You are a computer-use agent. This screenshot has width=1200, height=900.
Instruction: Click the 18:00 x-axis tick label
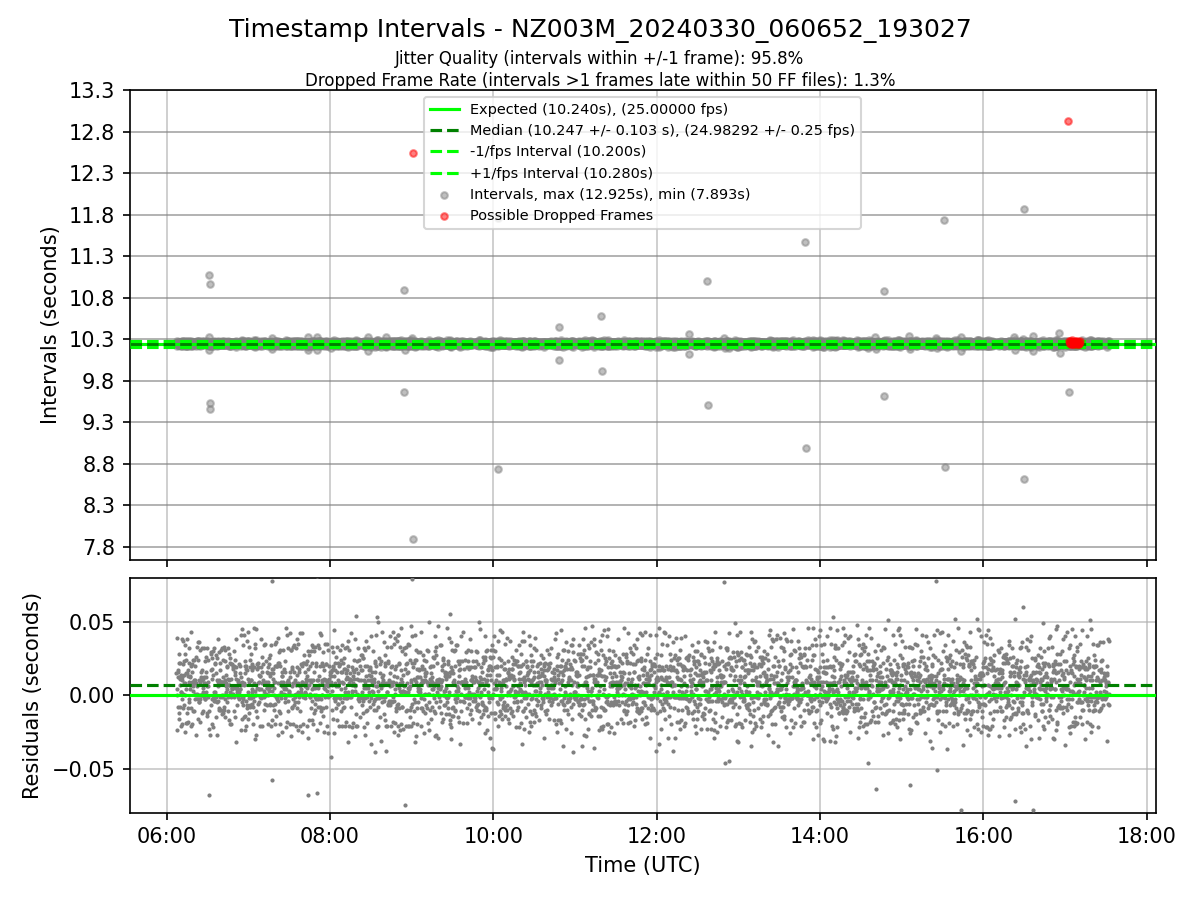click(1146, 834)
